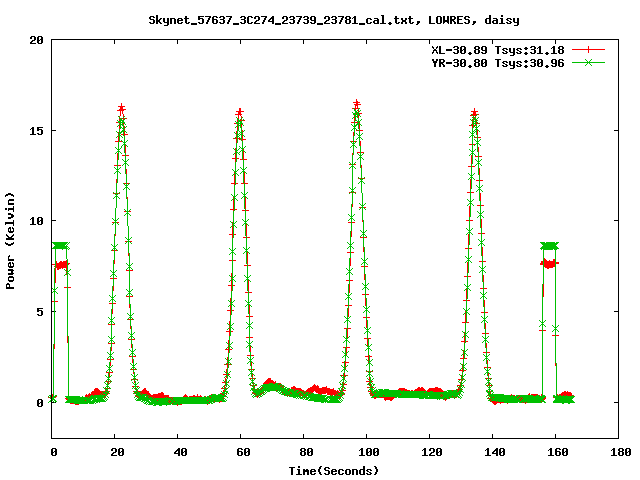Click the second peak's top near 60 seconds
The image size is (640, 480).
pyautogui.click(x=240, y=113)
